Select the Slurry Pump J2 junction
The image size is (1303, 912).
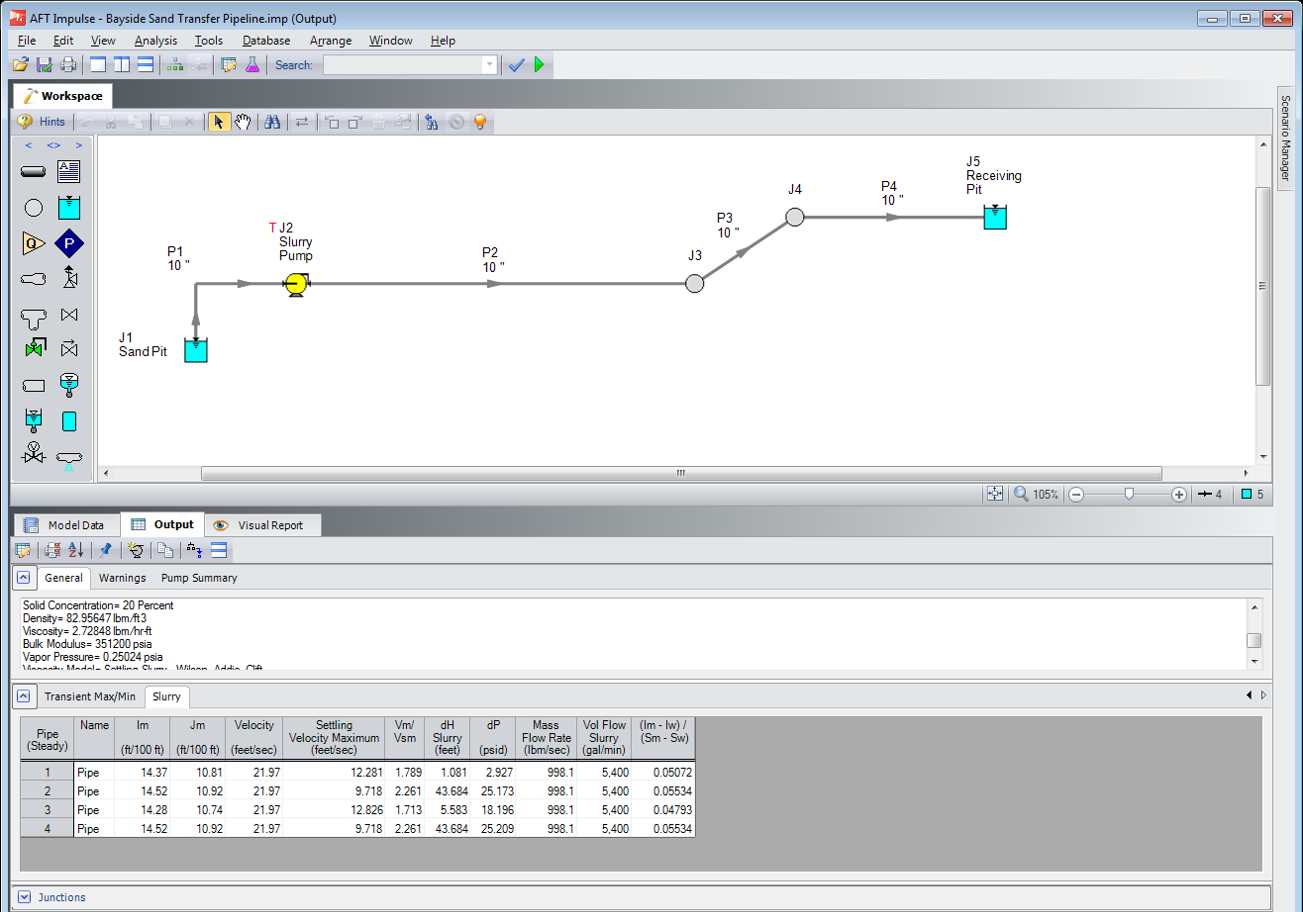coord(295,285)
